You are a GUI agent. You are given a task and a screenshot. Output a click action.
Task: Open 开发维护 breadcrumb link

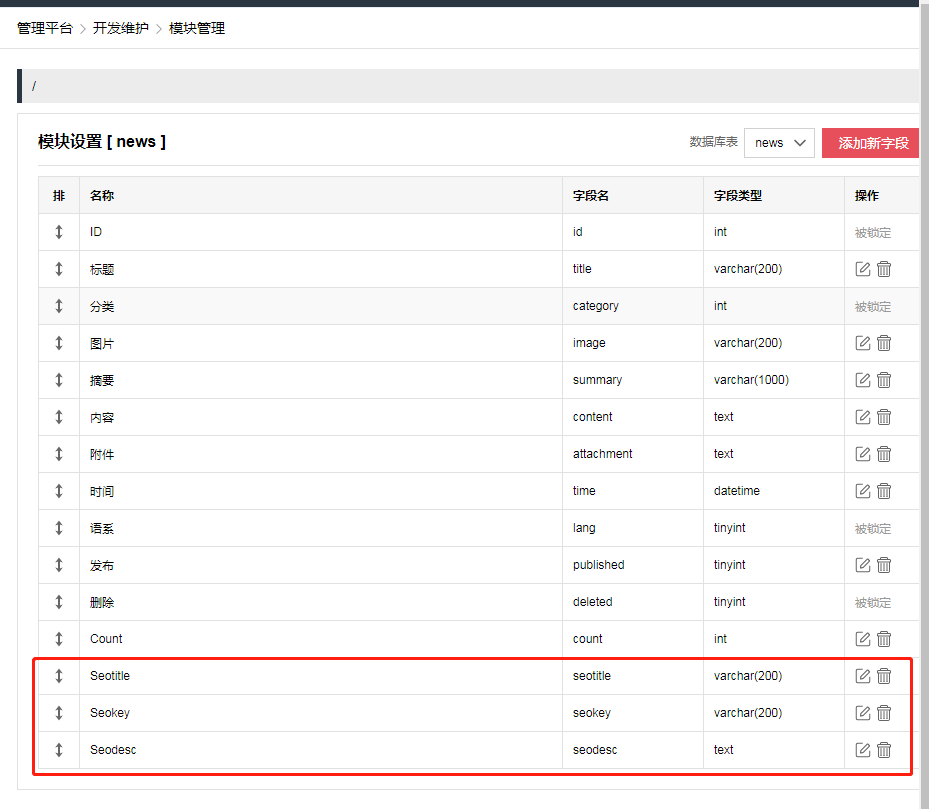click(x=121, y=28)
